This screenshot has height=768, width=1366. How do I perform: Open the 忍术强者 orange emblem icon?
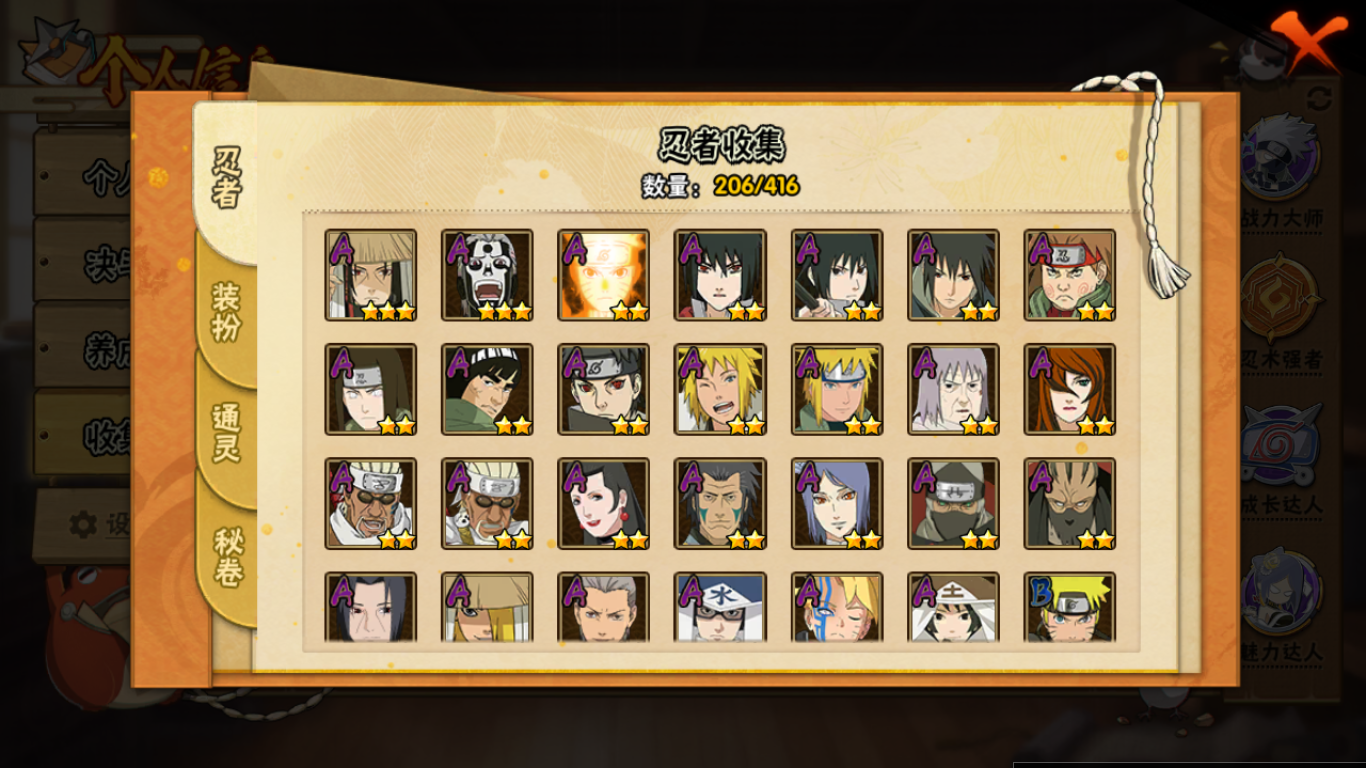(x=1281, y=299)
